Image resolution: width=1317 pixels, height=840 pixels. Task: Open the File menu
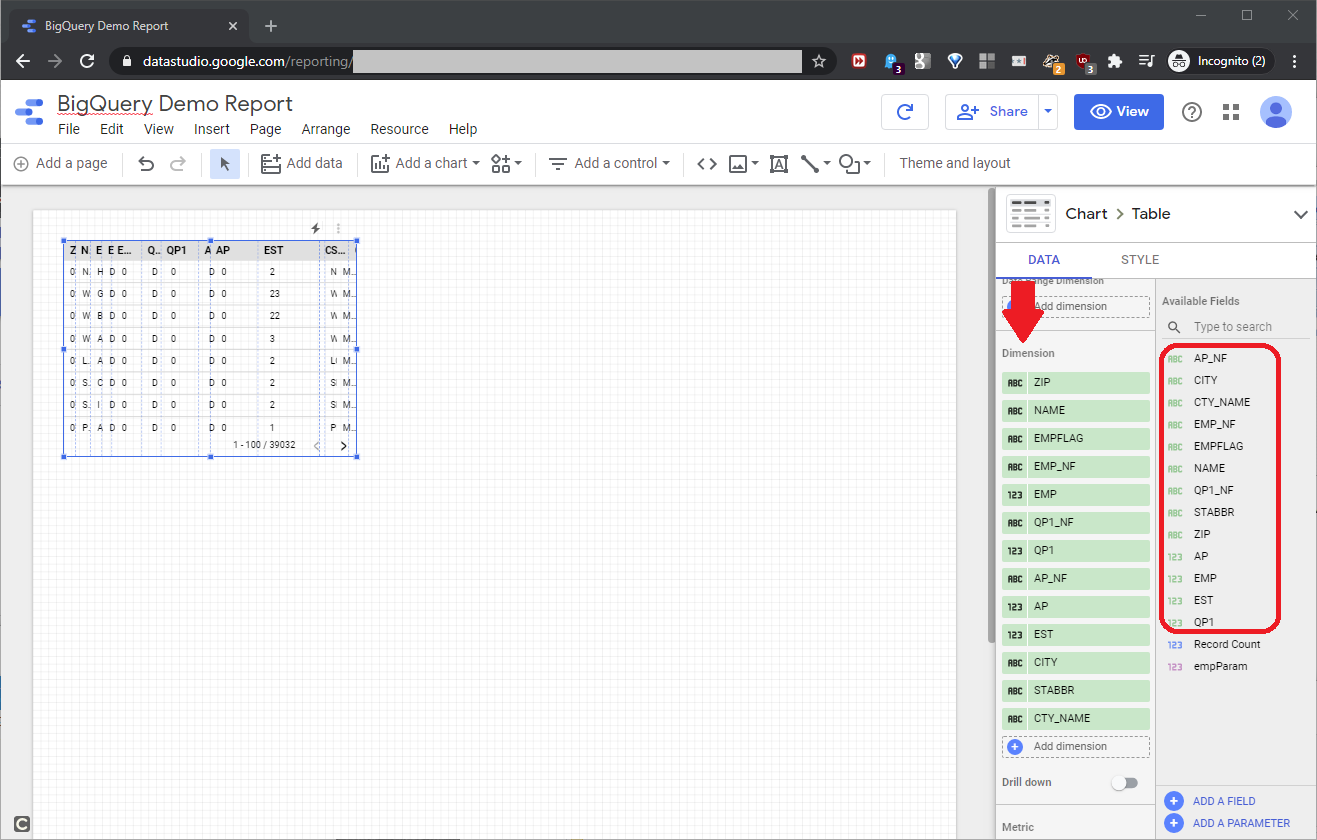click(x=69, y=129)
